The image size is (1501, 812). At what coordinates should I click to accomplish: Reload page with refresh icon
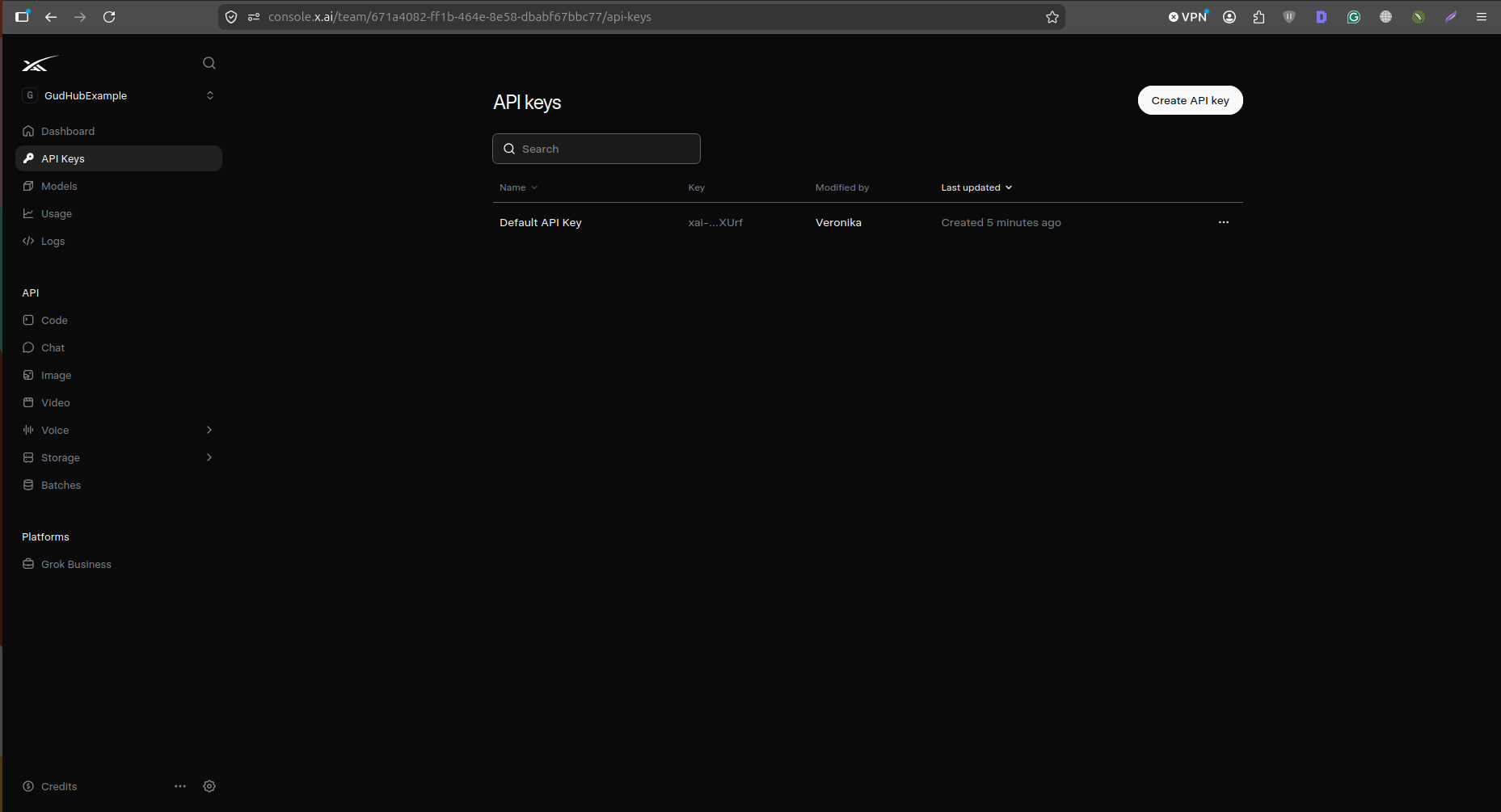click(x=109, y=17)
